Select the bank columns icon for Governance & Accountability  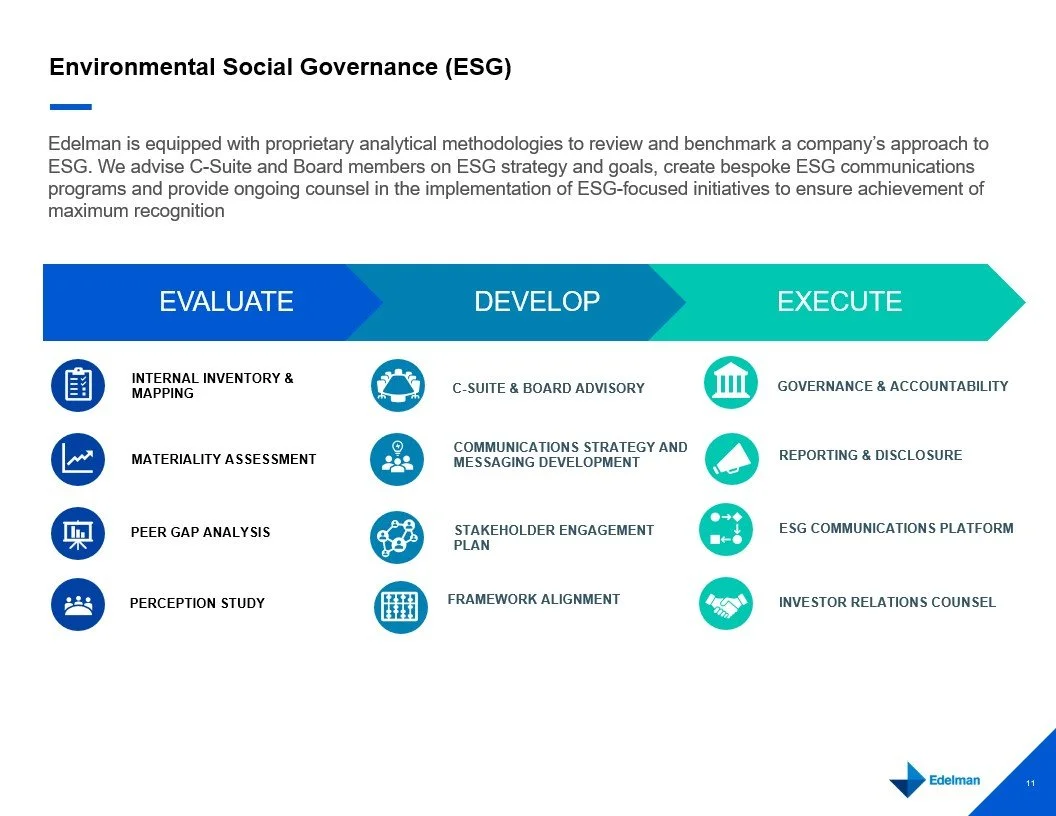click(730, 381)
